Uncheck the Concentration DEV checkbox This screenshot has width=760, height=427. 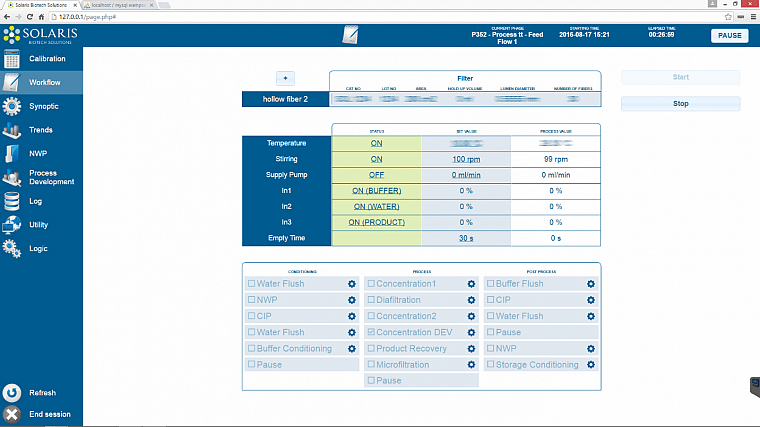pyautogui.click(x=371, y=332)
